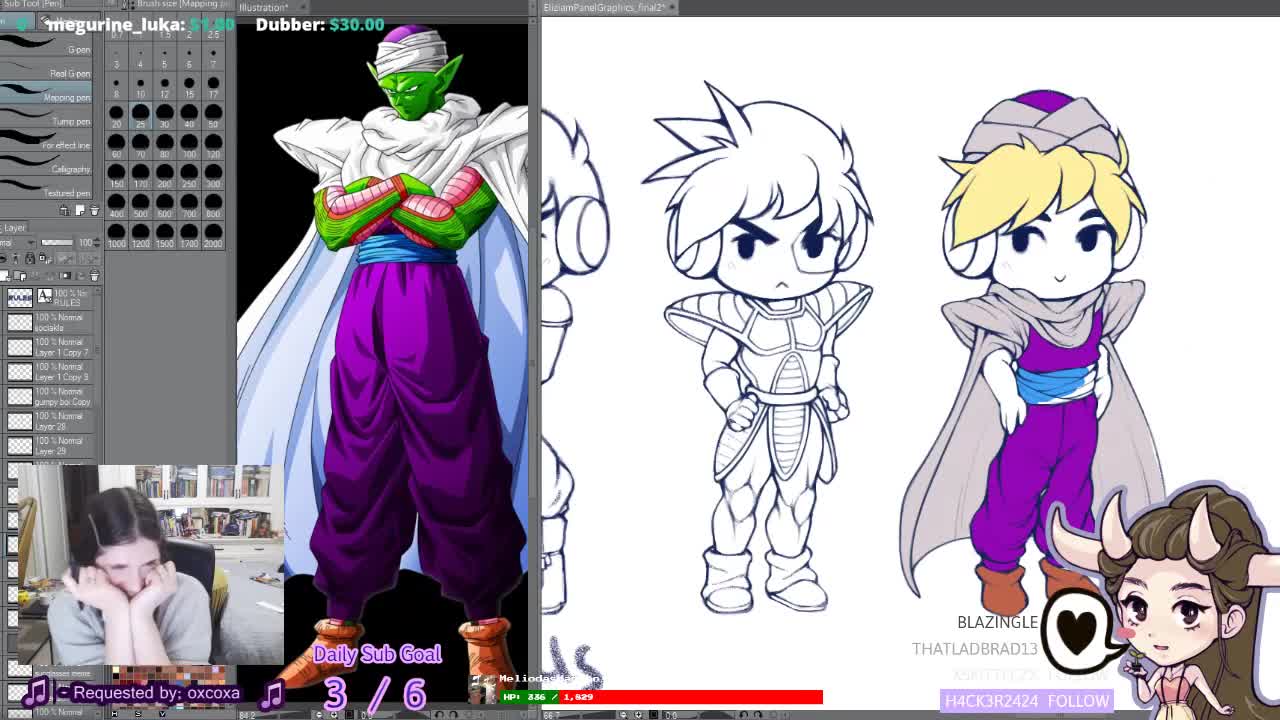This screenshot has height=720, width=1280.
Task: Choose brush size 40 preset
Action: tap(189, 116)
